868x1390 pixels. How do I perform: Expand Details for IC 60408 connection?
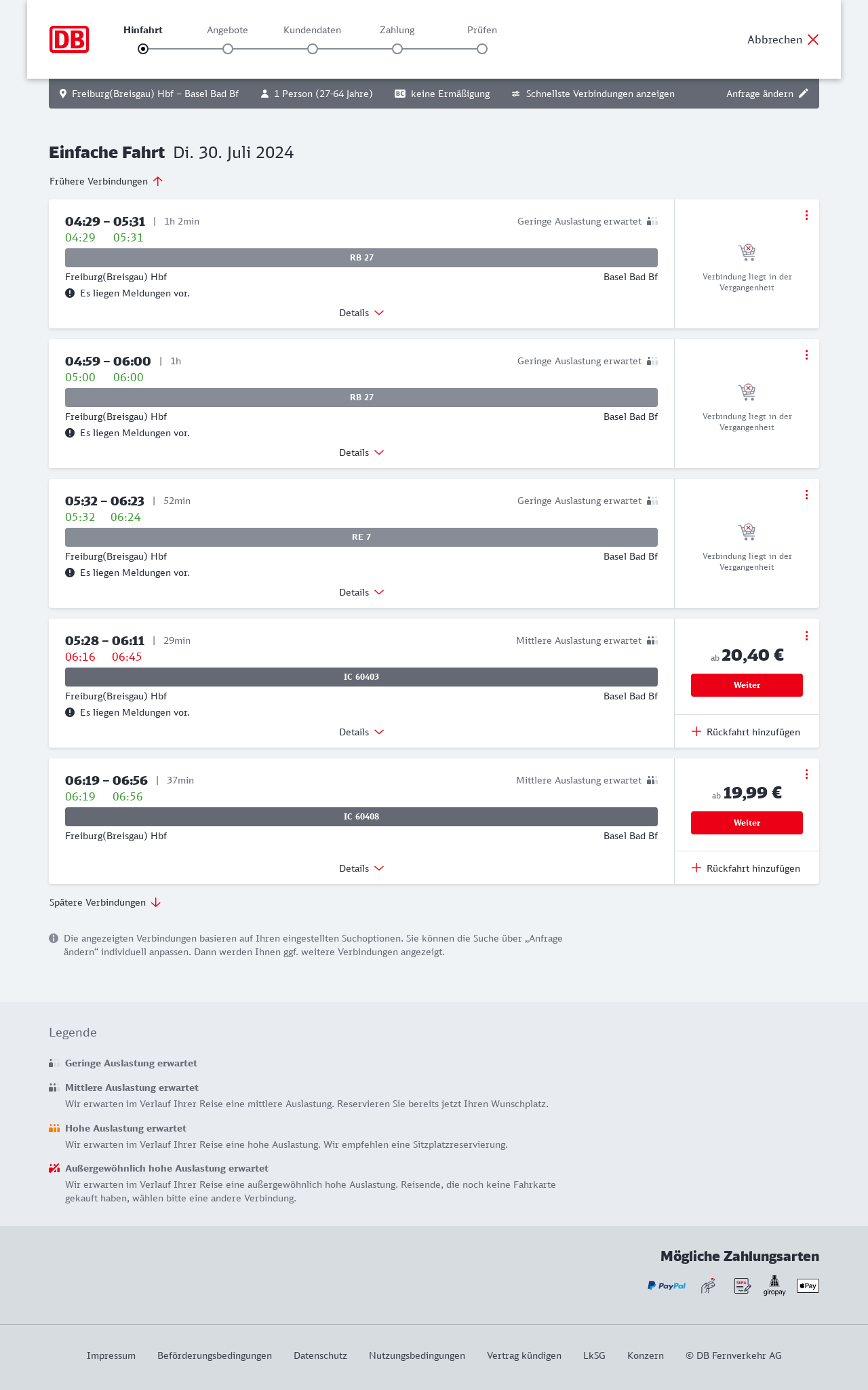coord(361,868)
